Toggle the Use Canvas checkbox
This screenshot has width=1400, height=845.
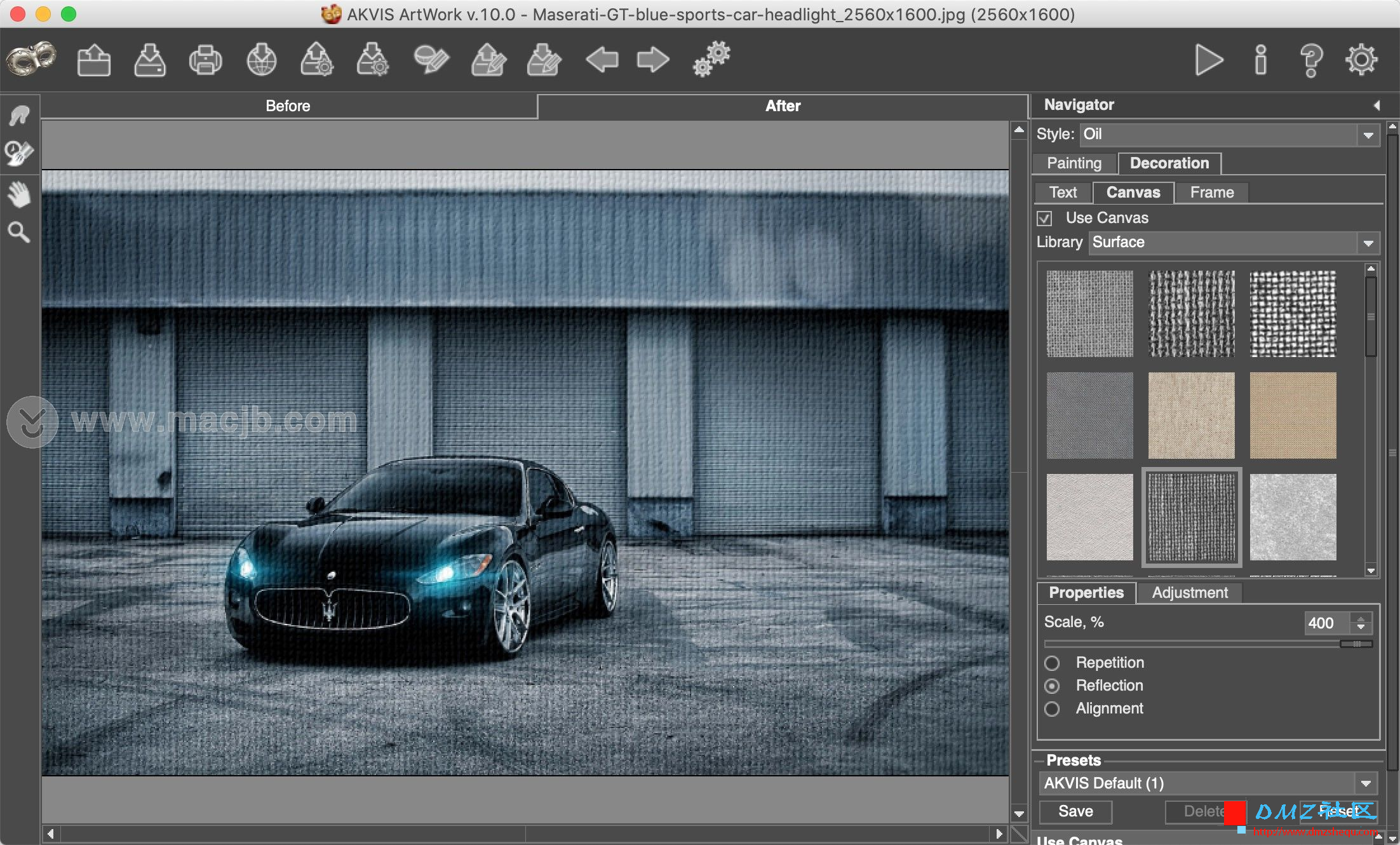pyautogui.click(x=1044, y=219)
